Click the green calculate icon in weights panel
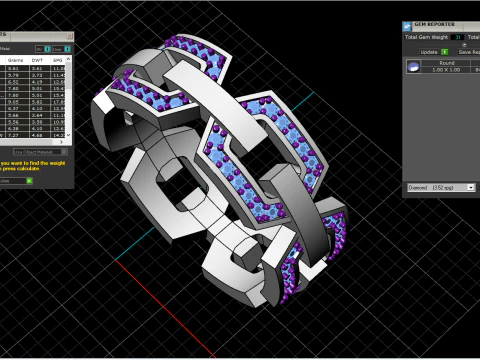 pos(29,181)
